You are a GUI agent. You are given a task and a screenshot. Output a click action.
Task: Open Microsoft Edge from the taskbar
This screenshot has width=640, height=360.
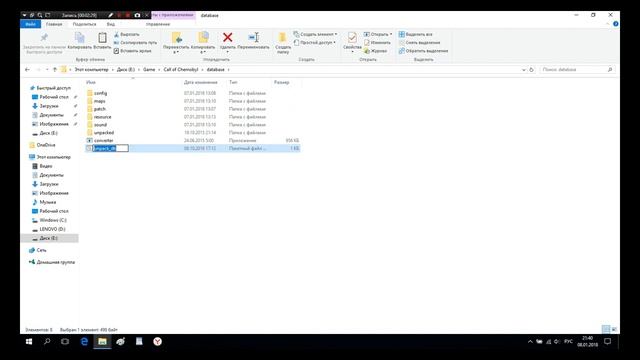[84, 342]
